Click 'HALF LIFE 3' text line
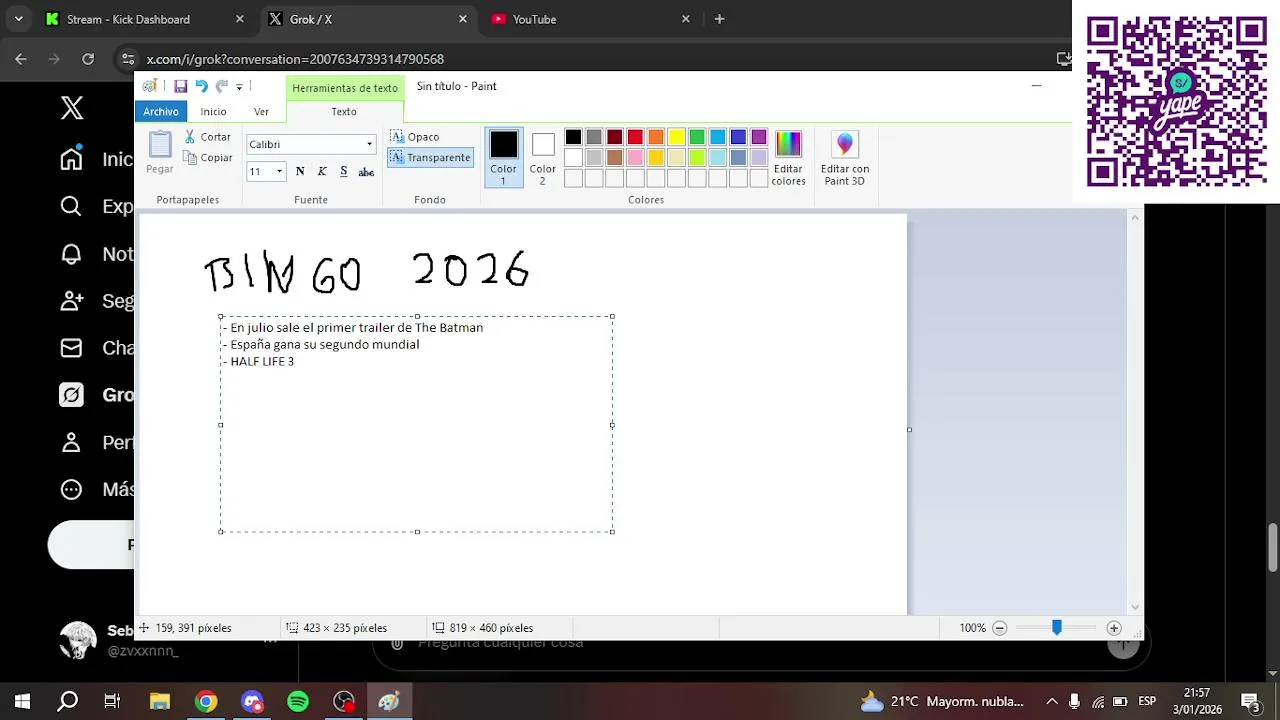The width and height of the screenshot is (1280, 720). pyautogui.click(x=262, y=361)
